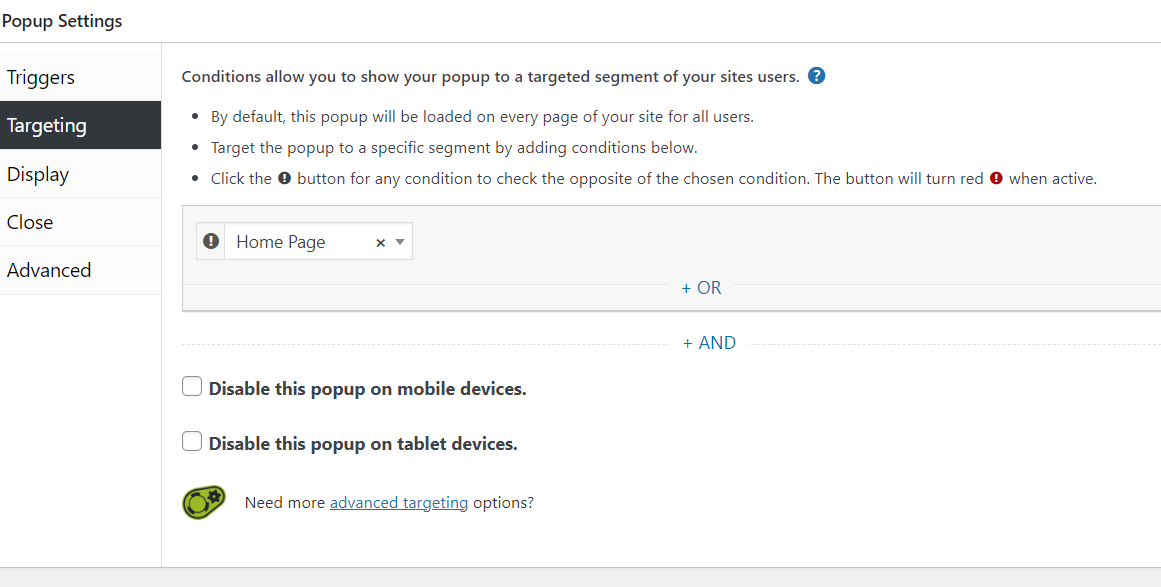The image size is (1161, 587).
Task: Follow the advanced targeting link
Action: click(399, 503)
